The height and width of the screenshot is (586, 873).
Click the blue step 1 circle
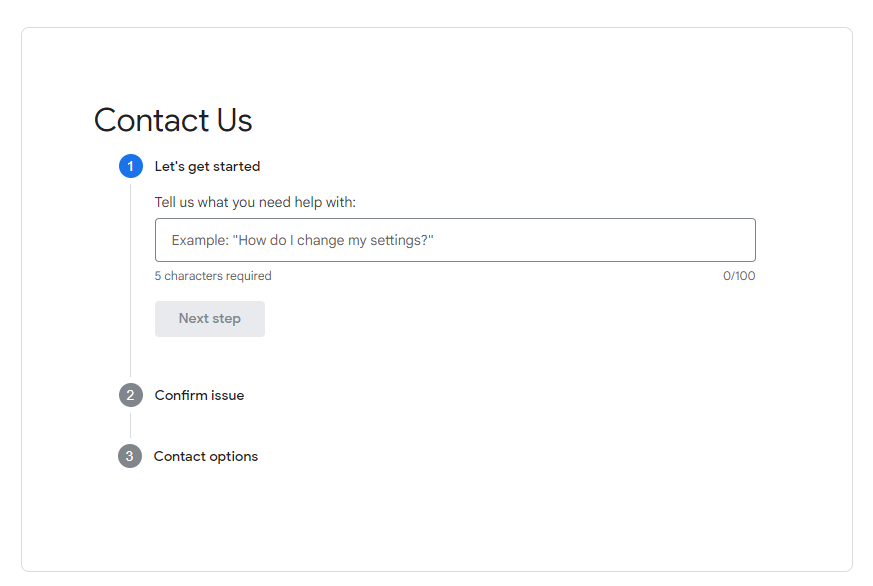click(x=130, y=166)
